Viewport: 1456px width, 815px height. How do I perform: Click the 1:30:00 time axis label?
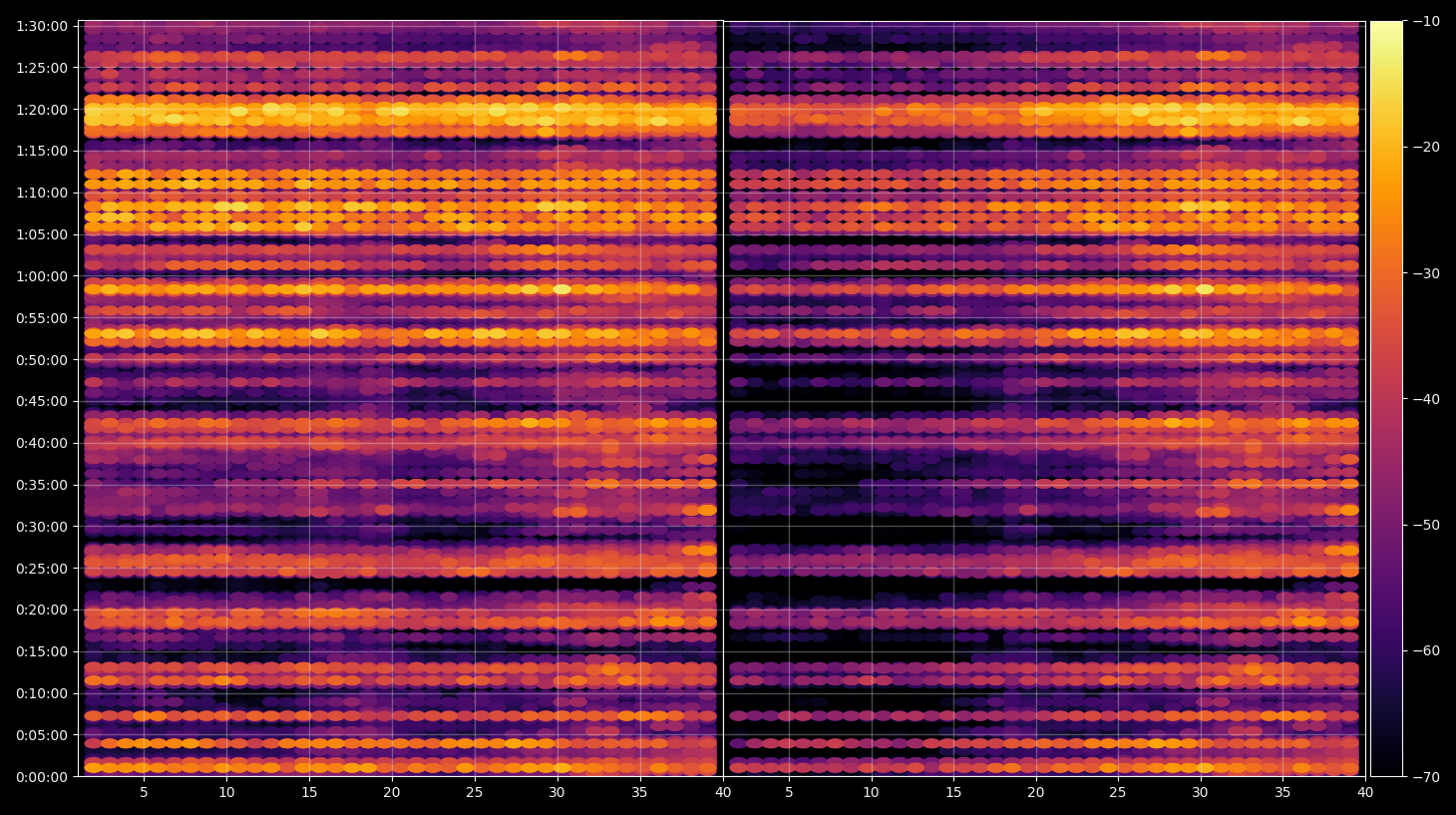(42, 26)
